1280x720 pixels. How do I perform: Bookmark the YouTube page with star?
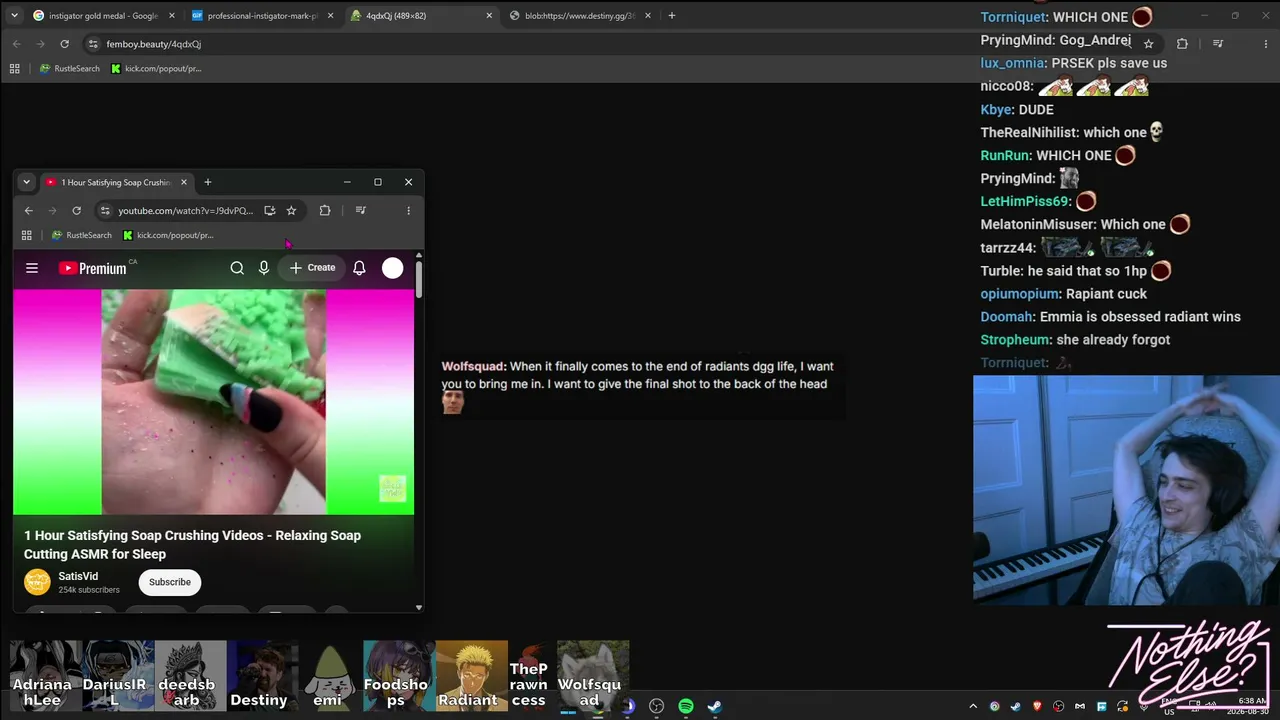[x=291, y=210]
